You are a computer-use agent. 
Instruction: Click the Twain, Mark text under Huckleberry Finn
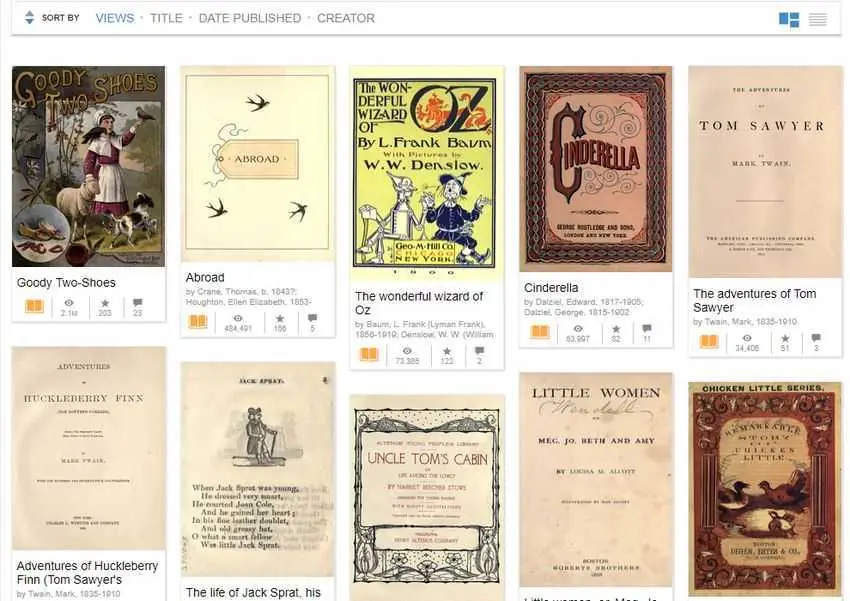[68, 594]
